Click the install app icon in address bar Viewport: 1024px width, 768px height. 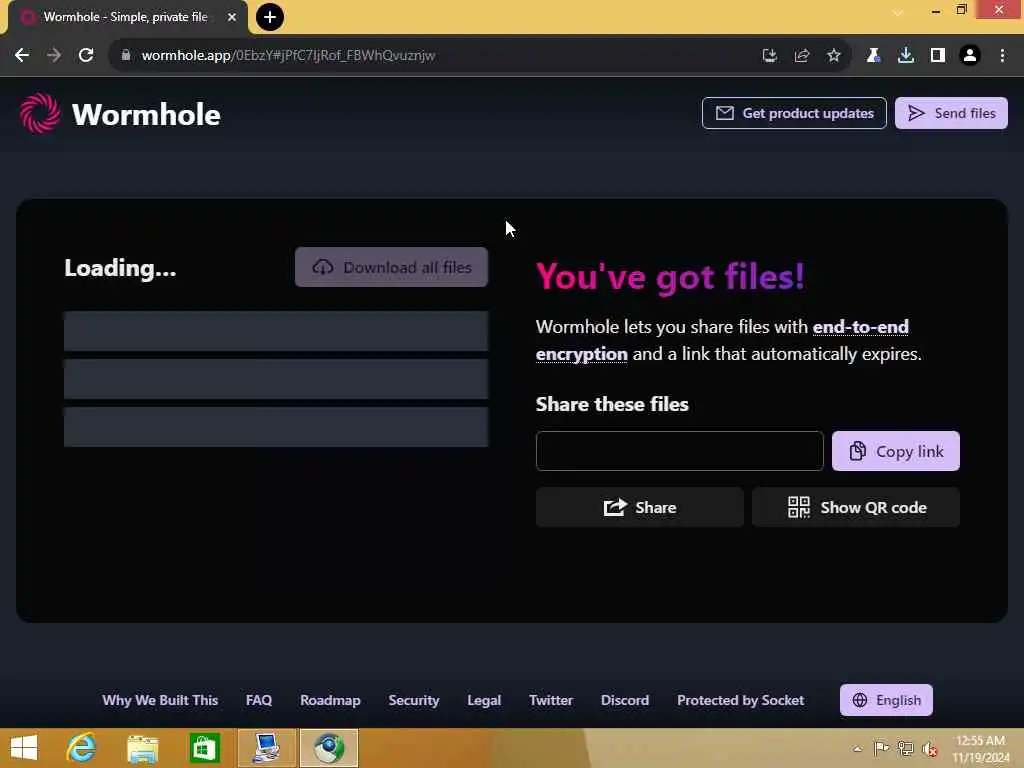coord(770,56)
